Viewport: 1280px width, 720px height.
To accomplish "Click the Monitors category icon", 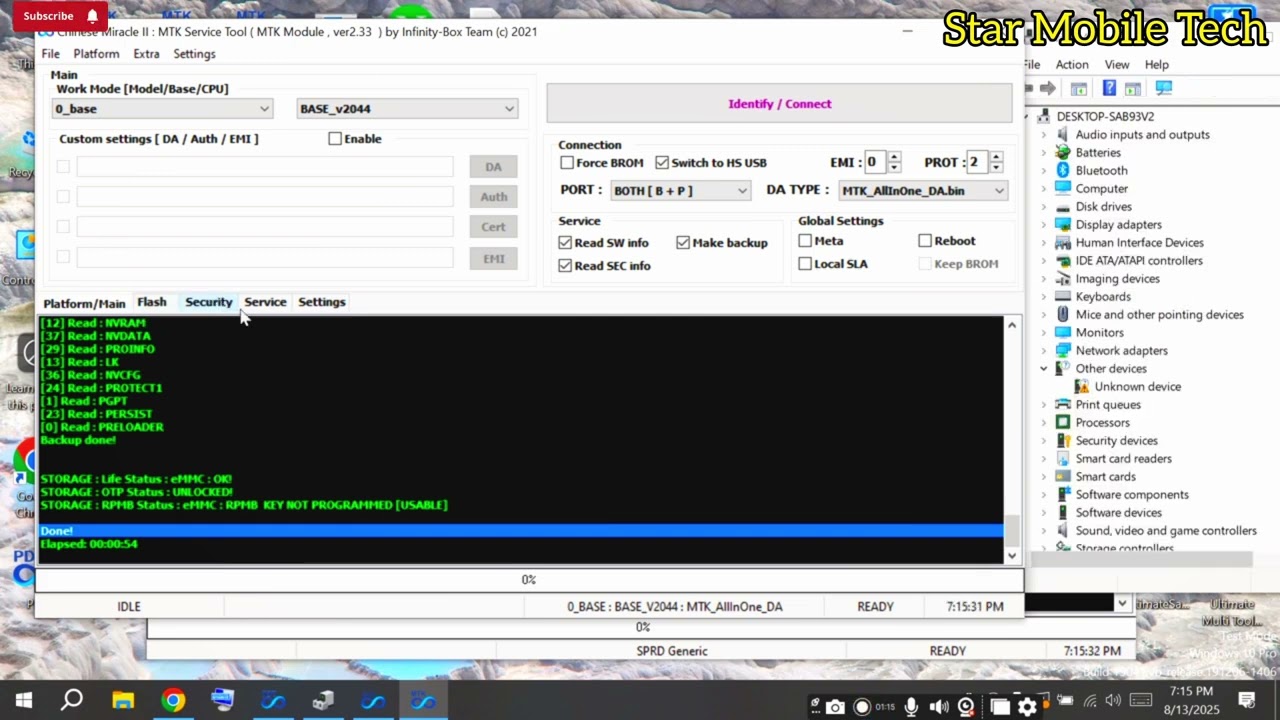I will point(1063,333).
